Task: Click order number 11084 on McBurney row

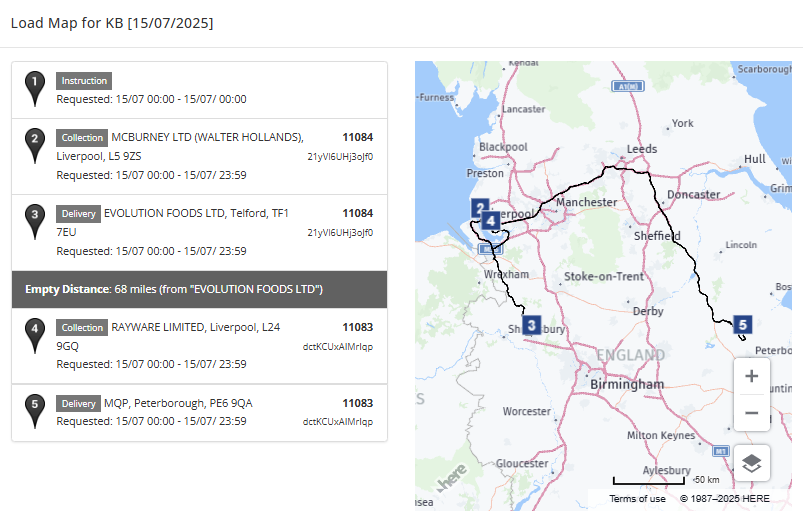Action: coord(357,137)
